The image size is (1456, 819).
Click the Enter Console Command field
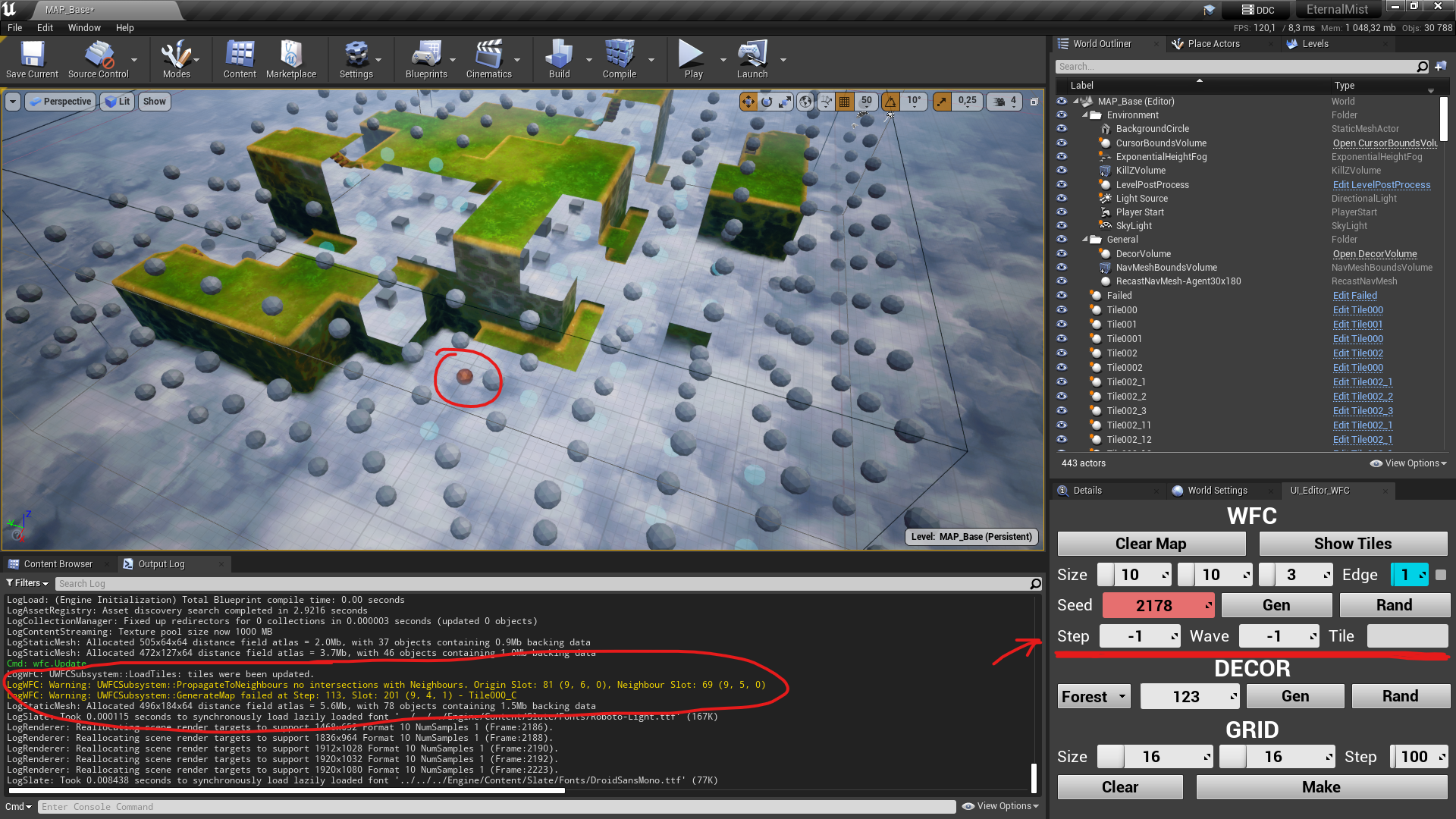[493, 807]
